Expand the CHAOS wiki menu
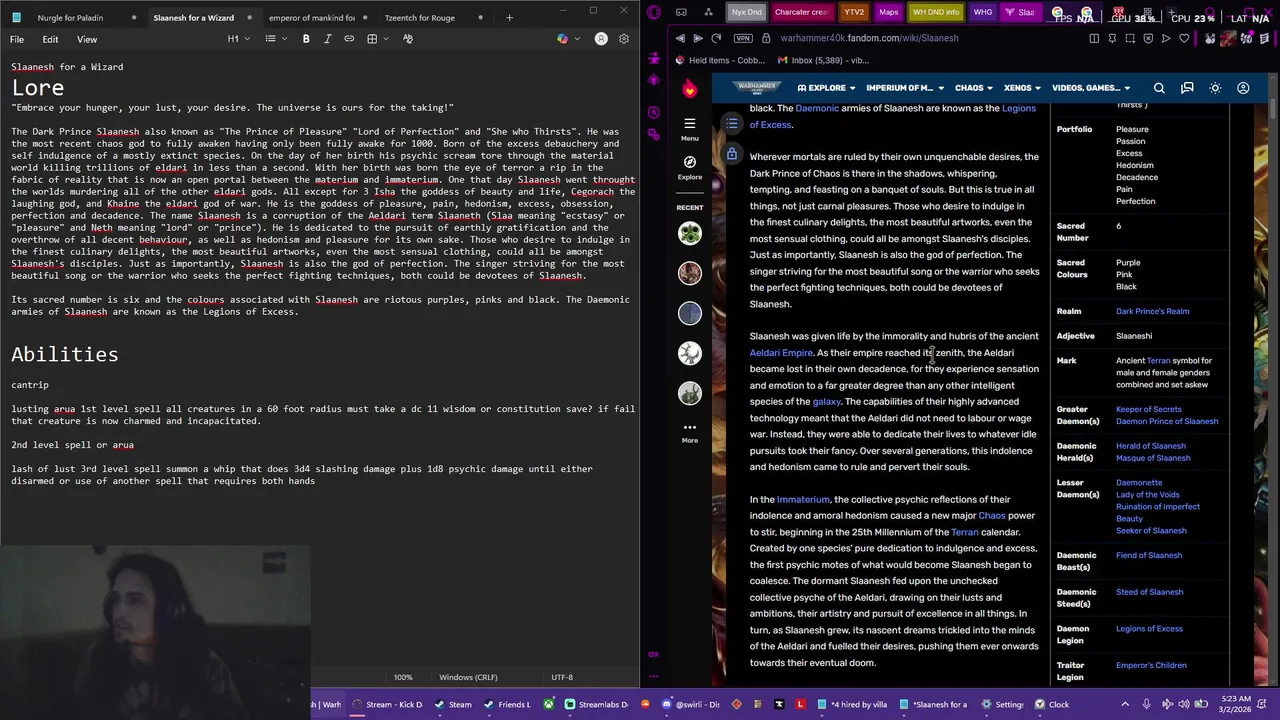The image size is (1280, 720). click(974, 88)
